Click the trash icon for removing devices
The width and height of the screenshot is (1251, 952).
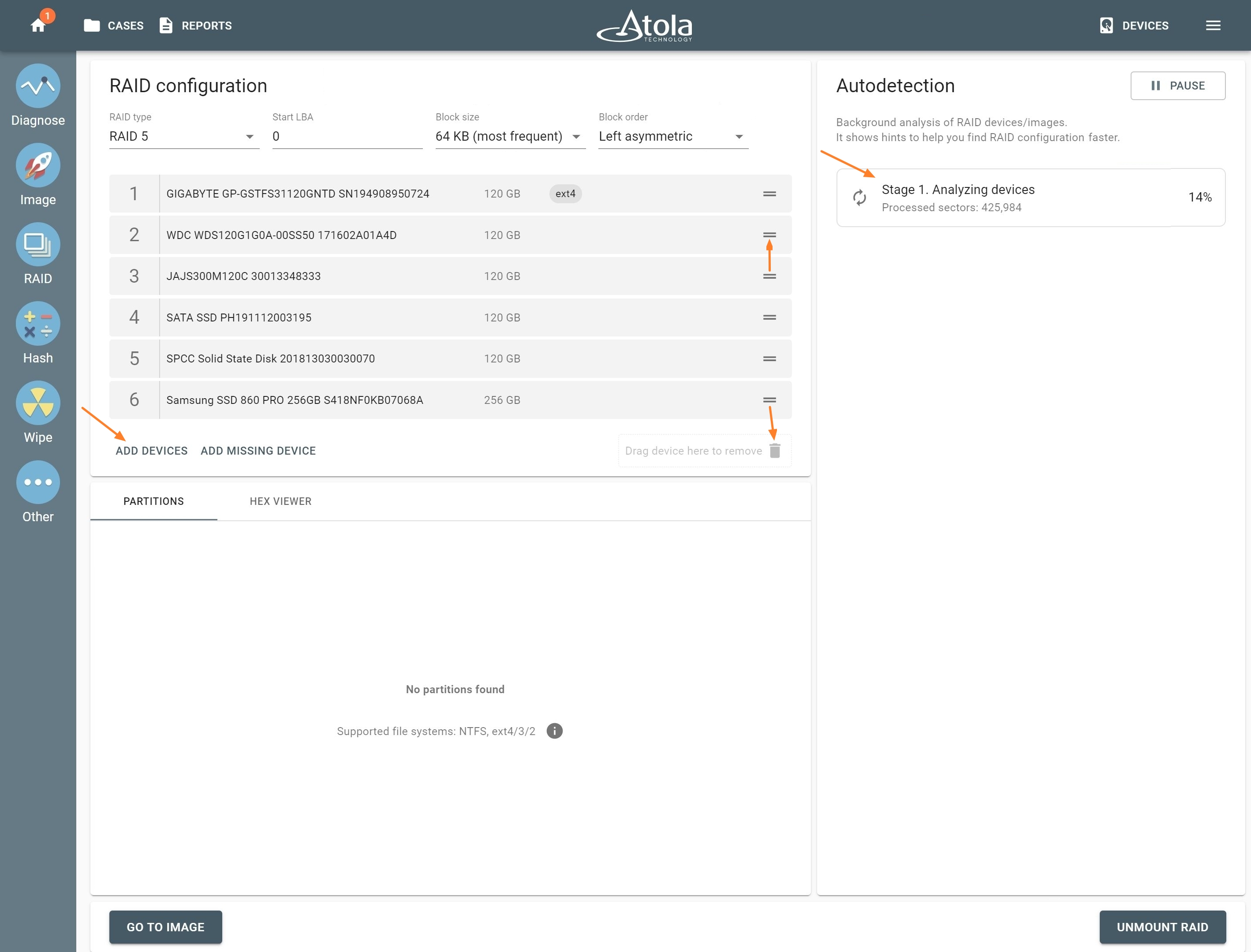tap(775, 451)
